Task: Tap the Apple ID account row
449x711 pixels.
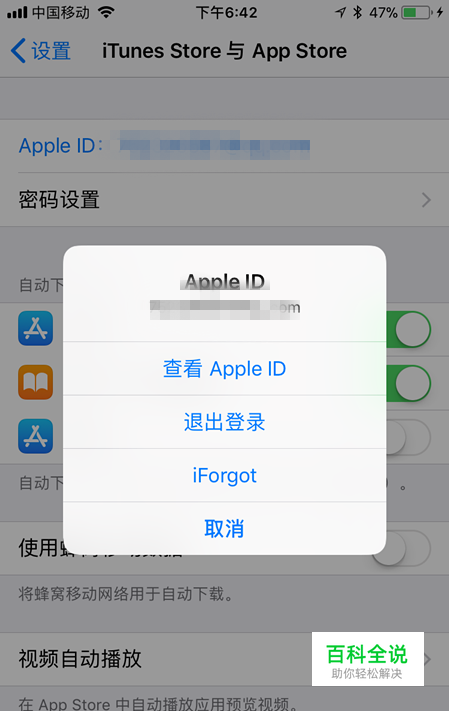Action: pos(224,146)
